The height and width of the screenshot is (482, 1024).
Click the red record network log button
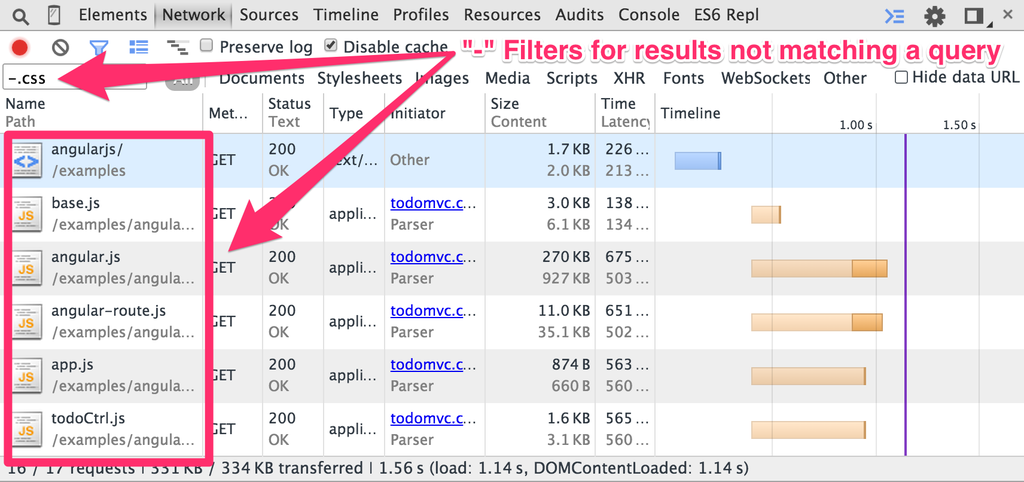pos(20,47)
